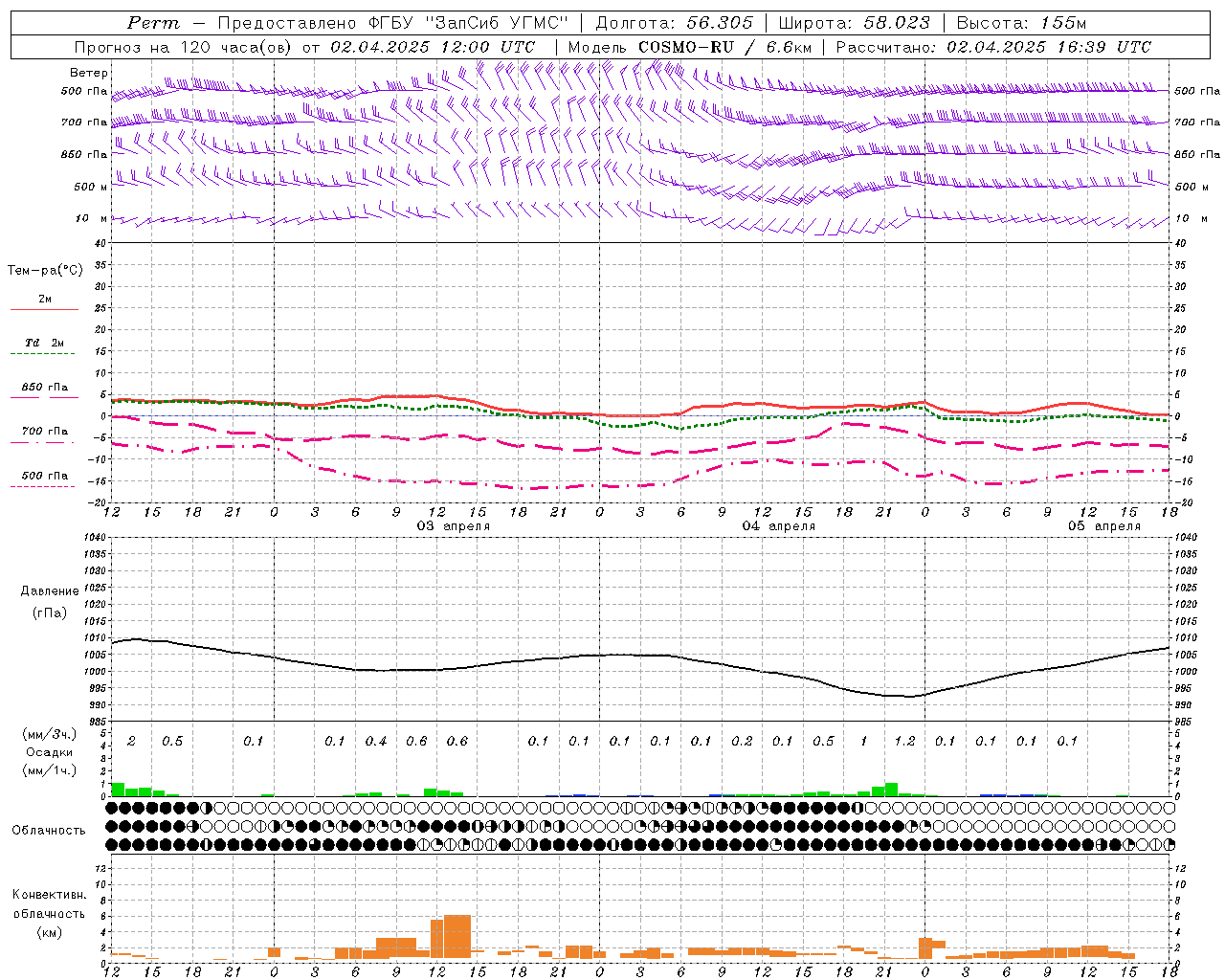This screenshot has height=980, width=1225.
Task: Click the Облачность cloud cover label
Action: pos(48,830)
